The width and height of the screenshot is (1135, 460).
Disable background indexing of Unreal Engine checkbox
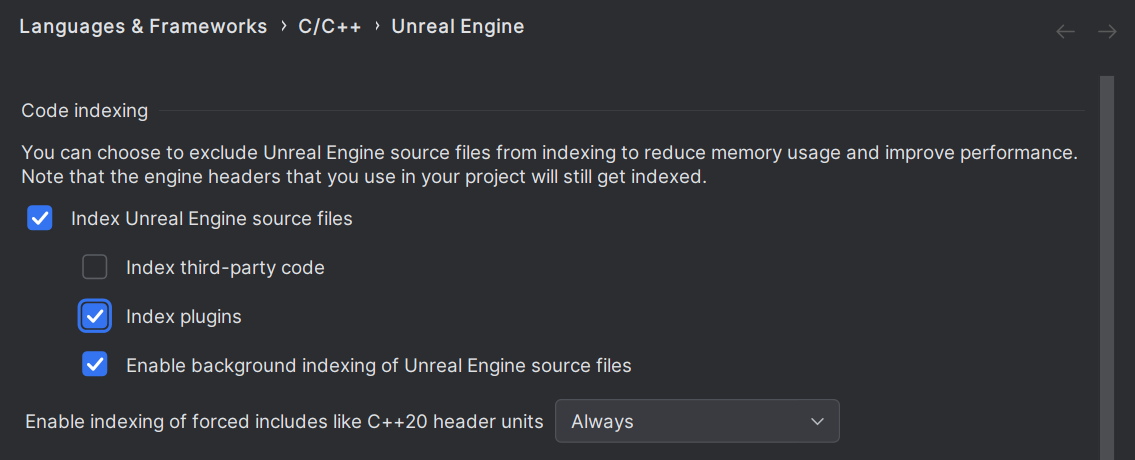tap(95, 365)
